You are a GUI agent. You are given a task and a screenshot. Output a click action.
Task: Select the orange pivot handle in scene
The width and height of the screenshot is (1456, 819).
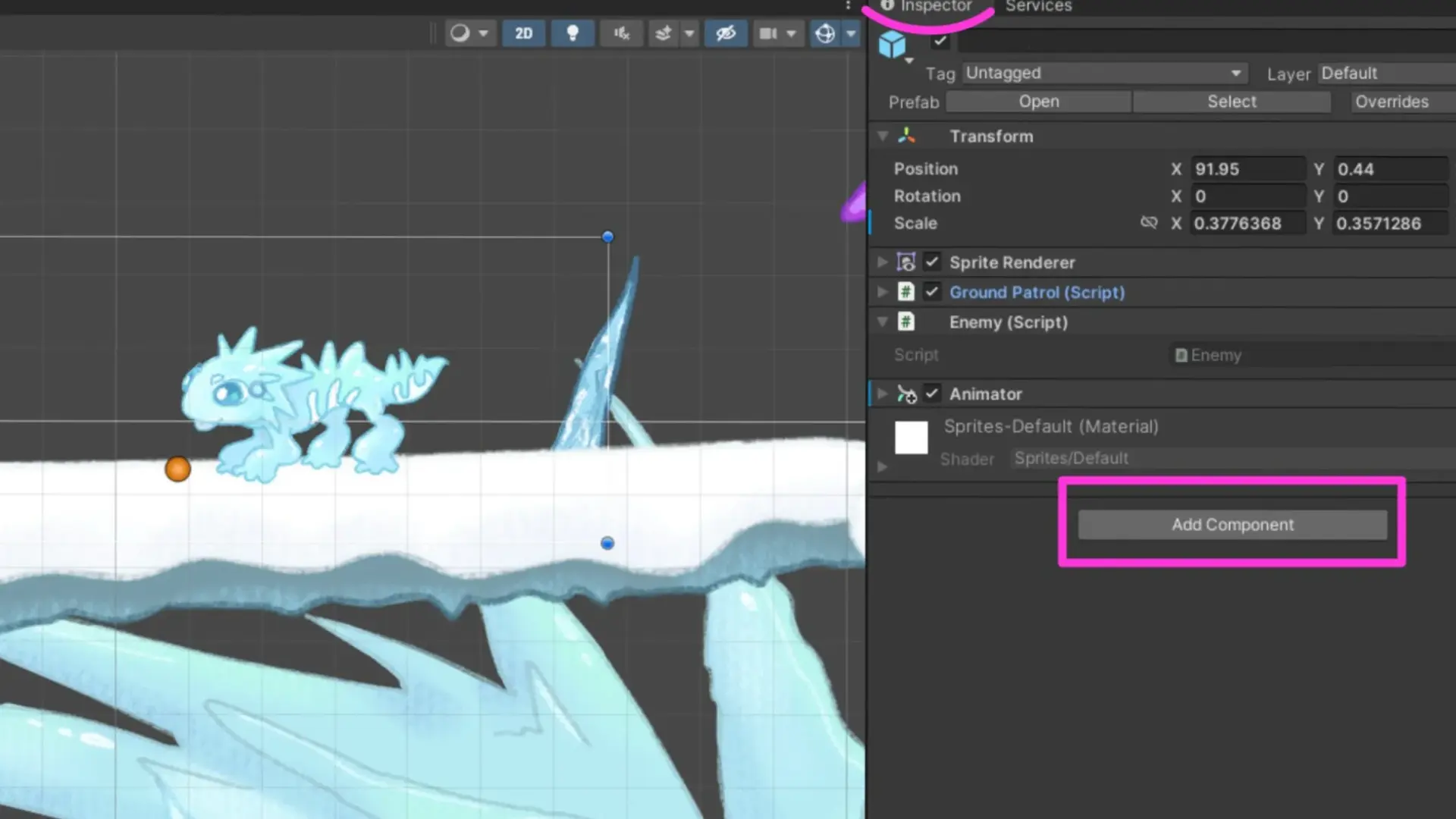177,469
